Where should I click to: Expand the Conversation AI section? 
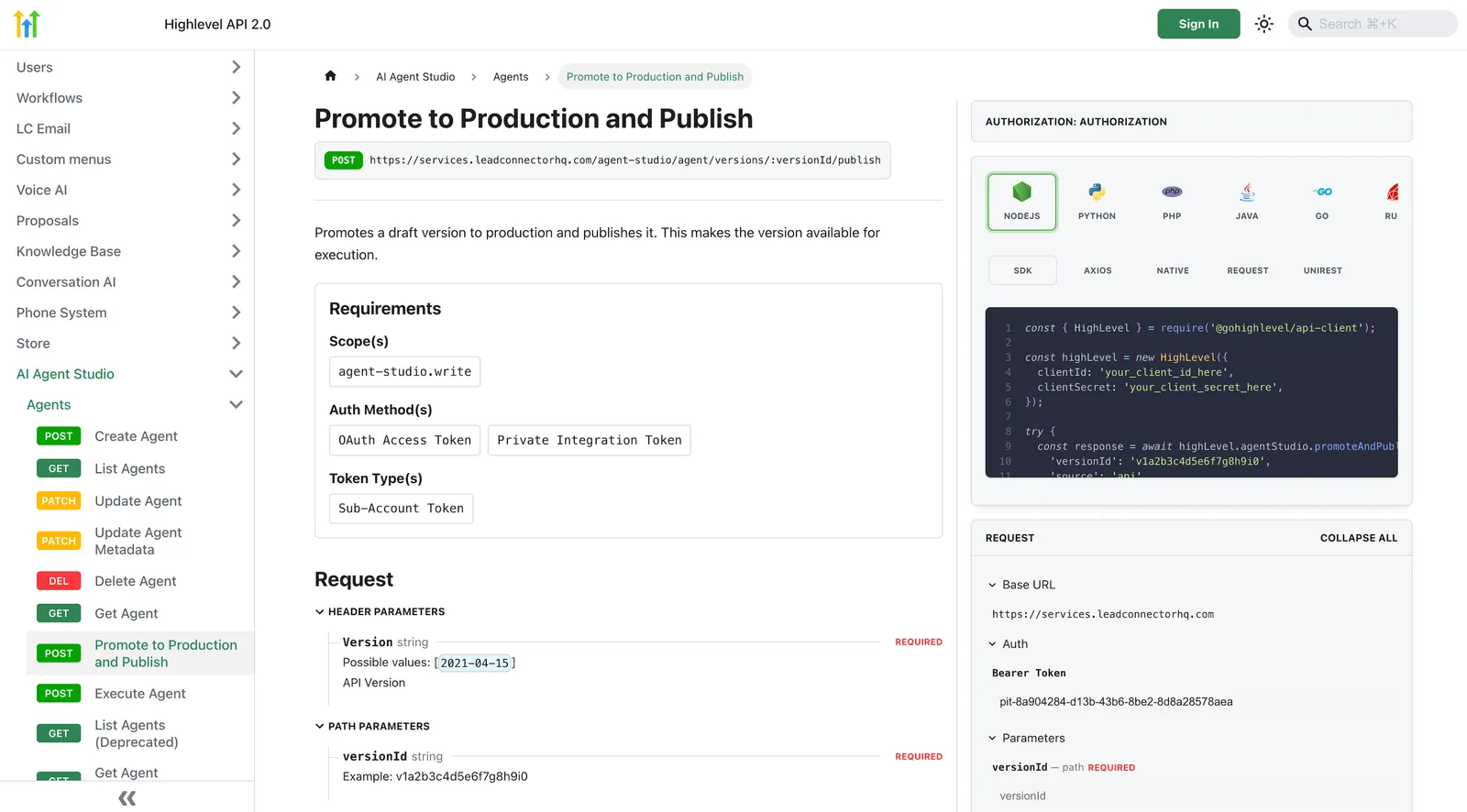[x=236, y=282]
